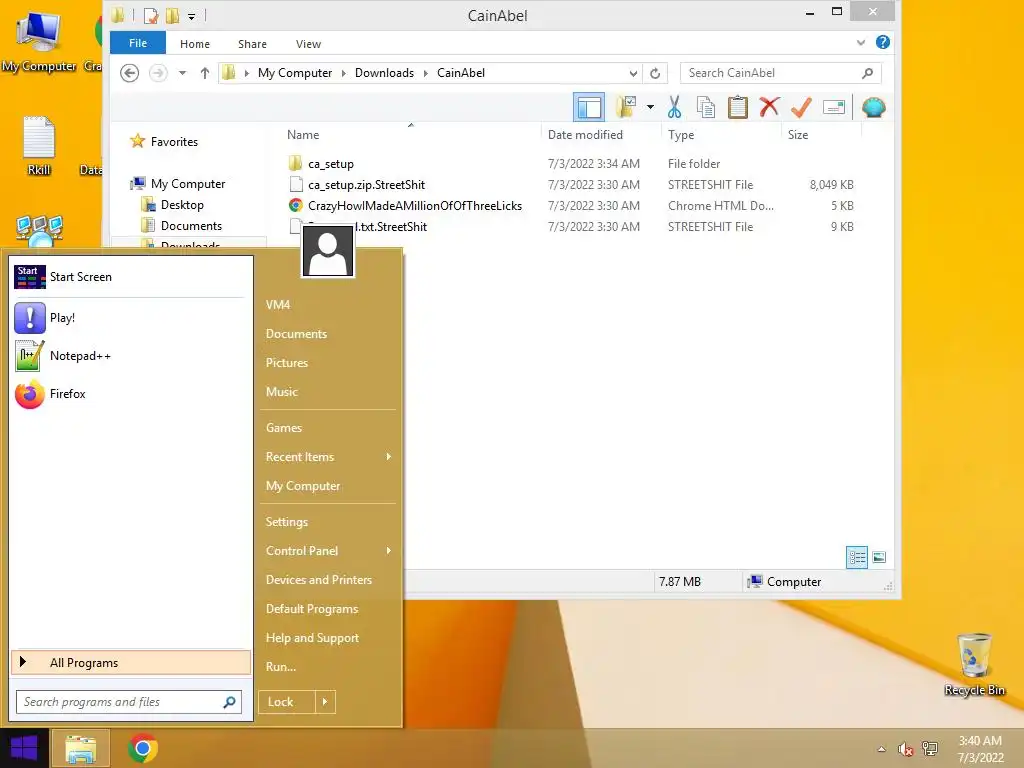Click the blue Help question mark icon

tap(882, 42)
